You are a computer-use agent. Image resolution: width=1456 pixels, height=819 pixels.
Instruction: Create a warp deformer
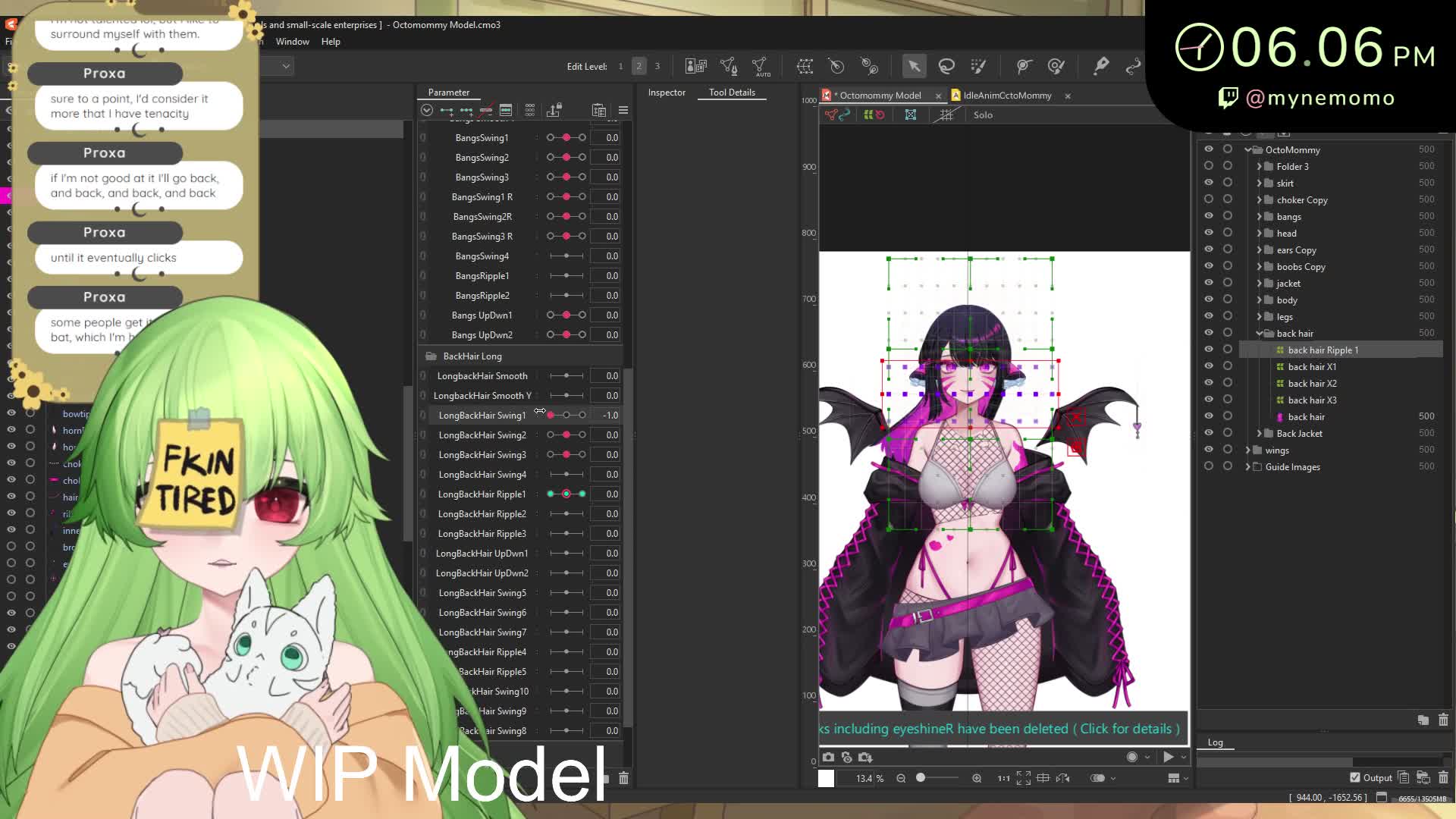point(805,67)
